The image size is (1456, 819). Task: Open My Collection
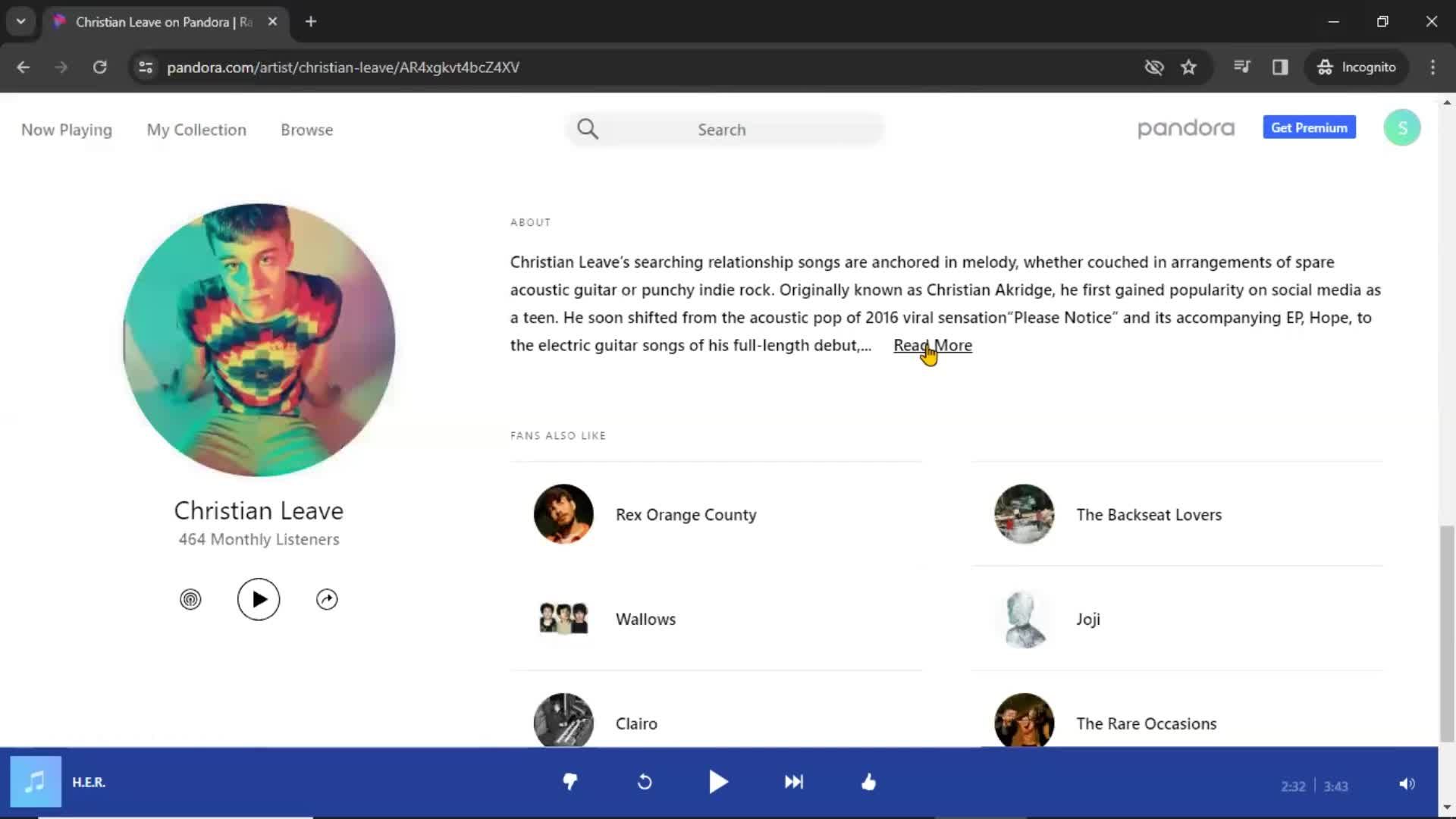tap(196, 130)
